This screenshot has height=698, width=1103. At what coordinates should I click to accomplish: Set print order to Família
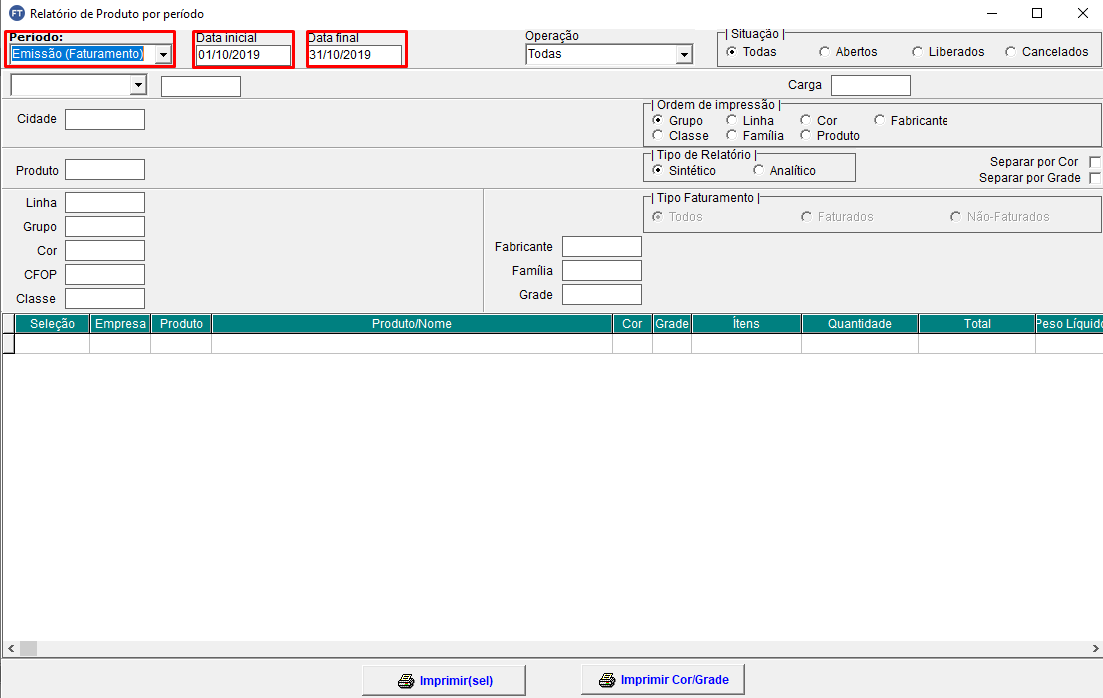pos(732,134)
